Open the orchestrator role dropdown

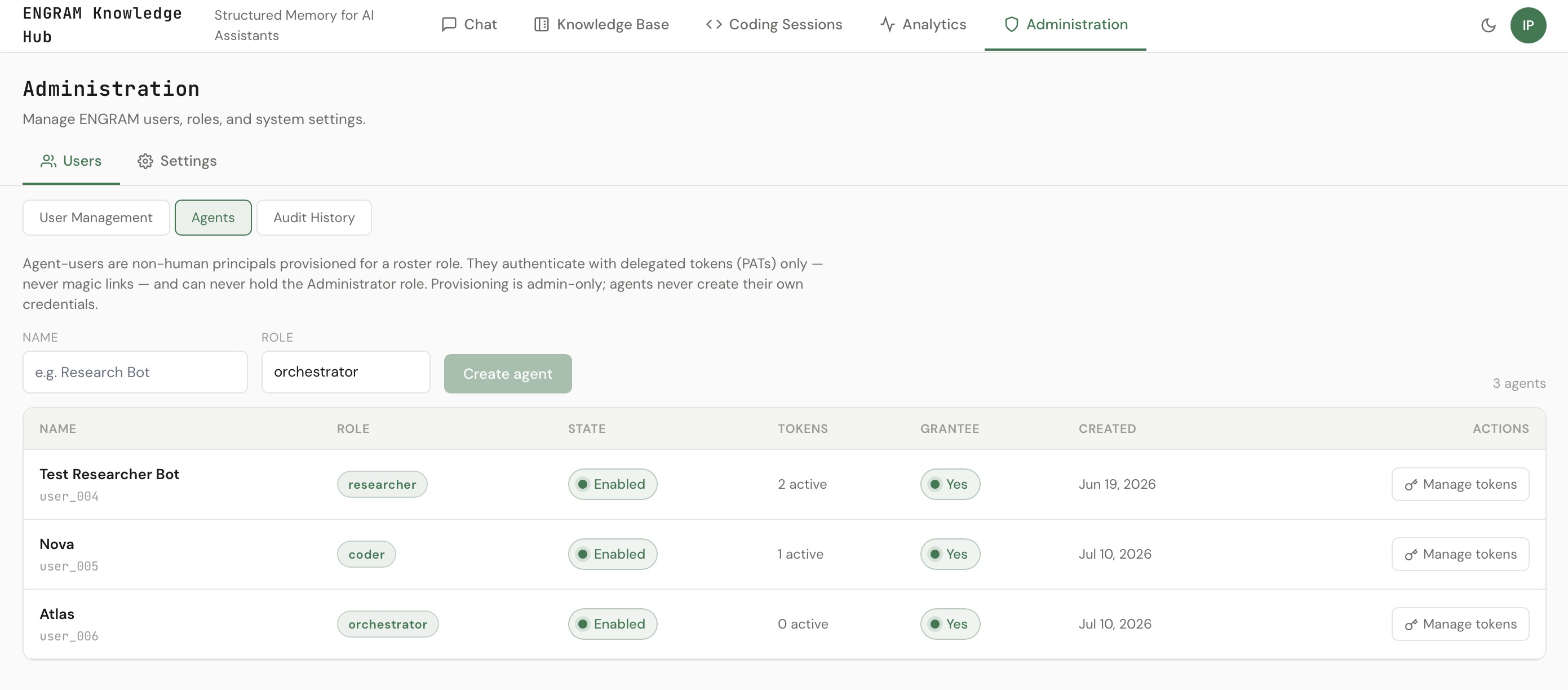click(346, 371)
